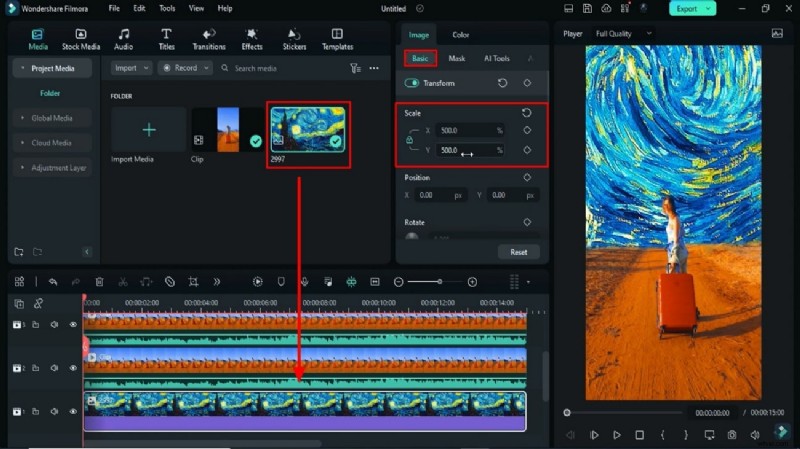Click the undo arrow in timeline toolbar

click(53, 282)
